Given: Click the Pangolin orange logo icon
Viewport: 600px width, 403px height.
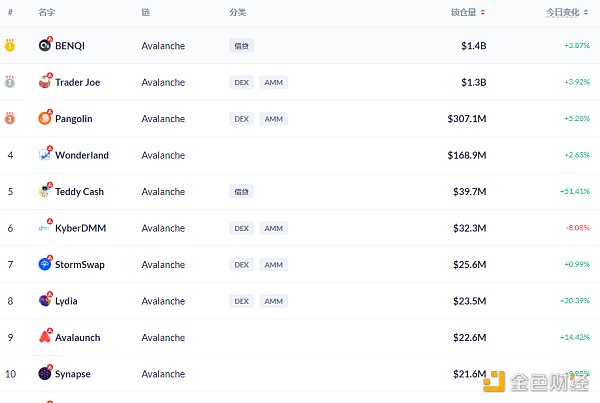Looking at the screenshot, I should point(45,118).
